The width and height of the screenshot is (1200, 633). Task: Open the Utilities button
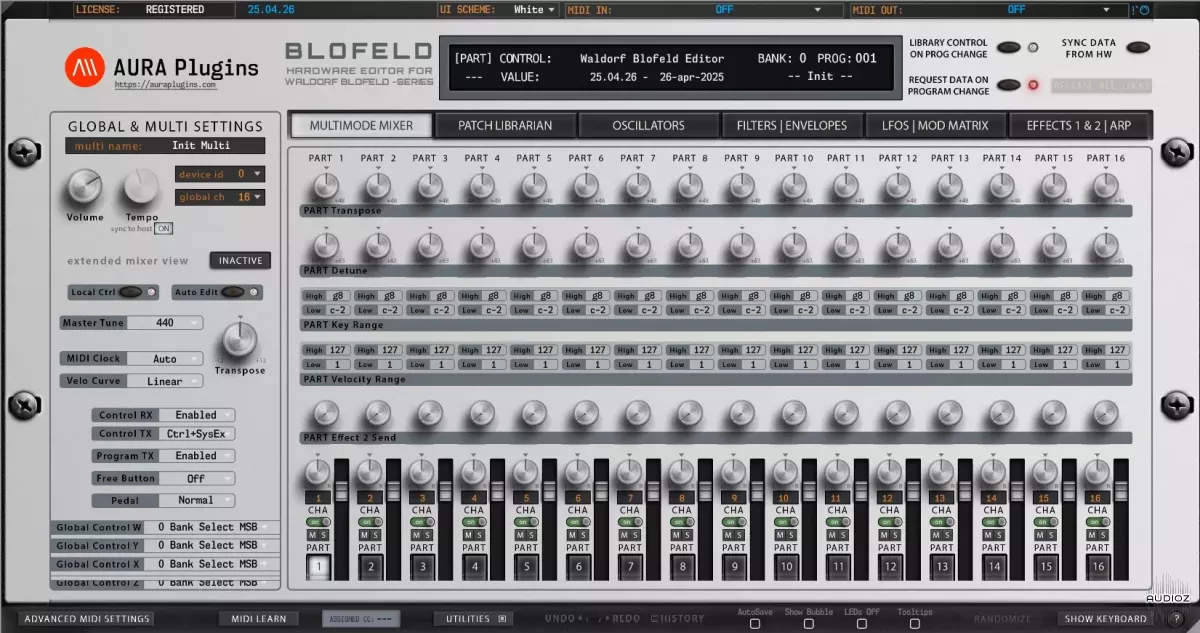(x=473, y=619)
